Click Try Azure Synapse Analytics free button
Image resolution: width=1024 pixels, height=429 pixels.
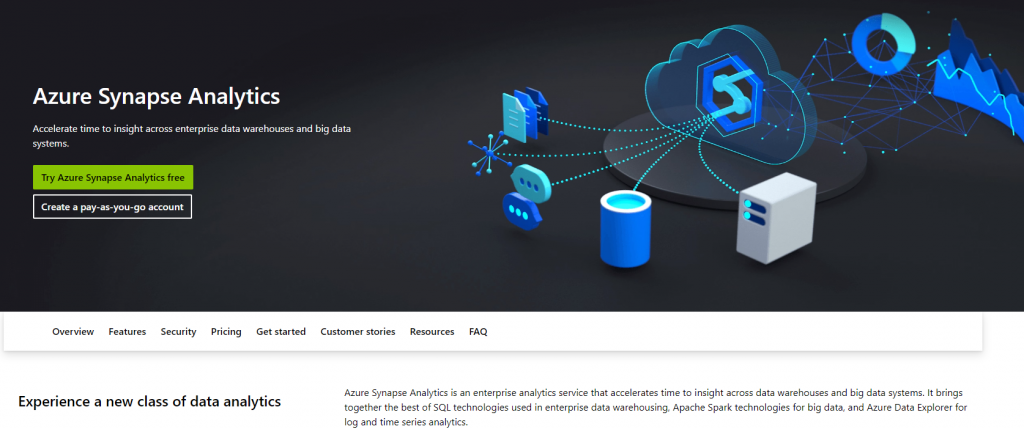click(x=113, y=178)
